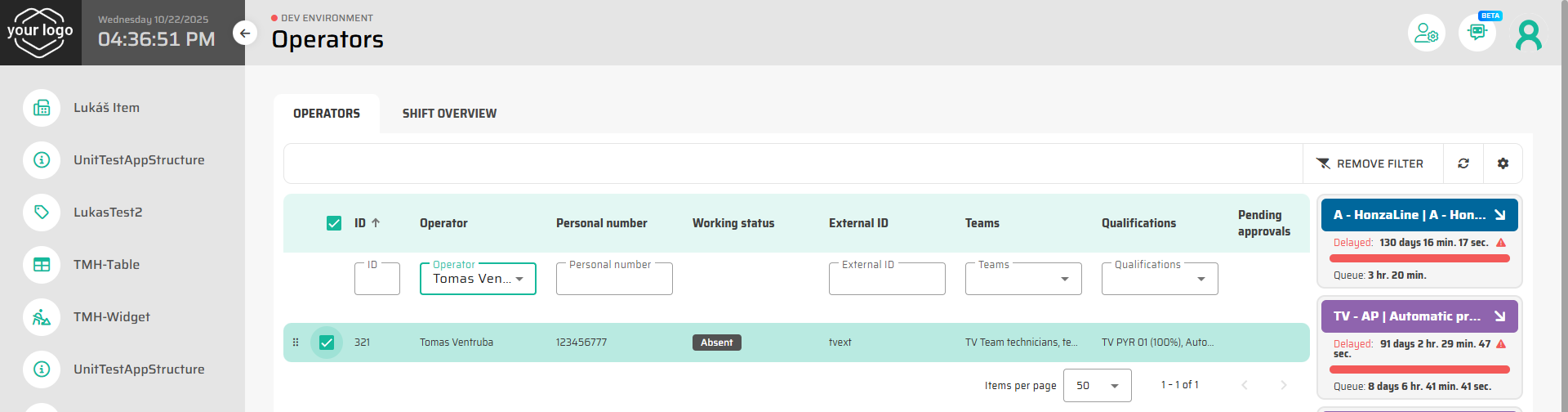This screenshot has width=1568, height=412.
Task: Open the TMH-Widget sidebar icon
Action: 42,317
